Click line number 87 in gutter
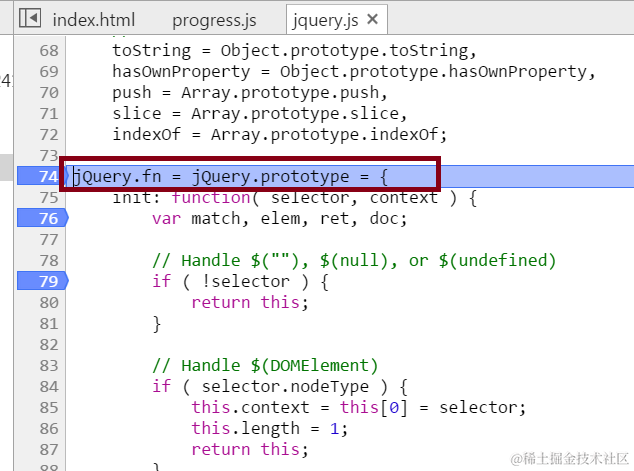Screen dimensions: 634x471 click(x=49, y=450)
